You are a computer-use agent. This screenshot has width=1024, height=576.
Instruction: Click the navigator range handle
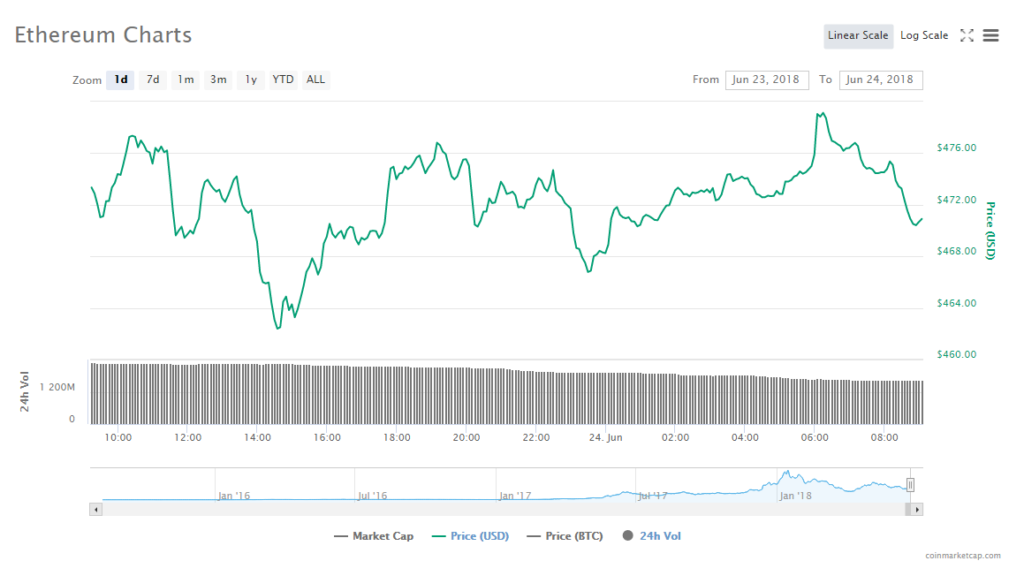(910, 485)
